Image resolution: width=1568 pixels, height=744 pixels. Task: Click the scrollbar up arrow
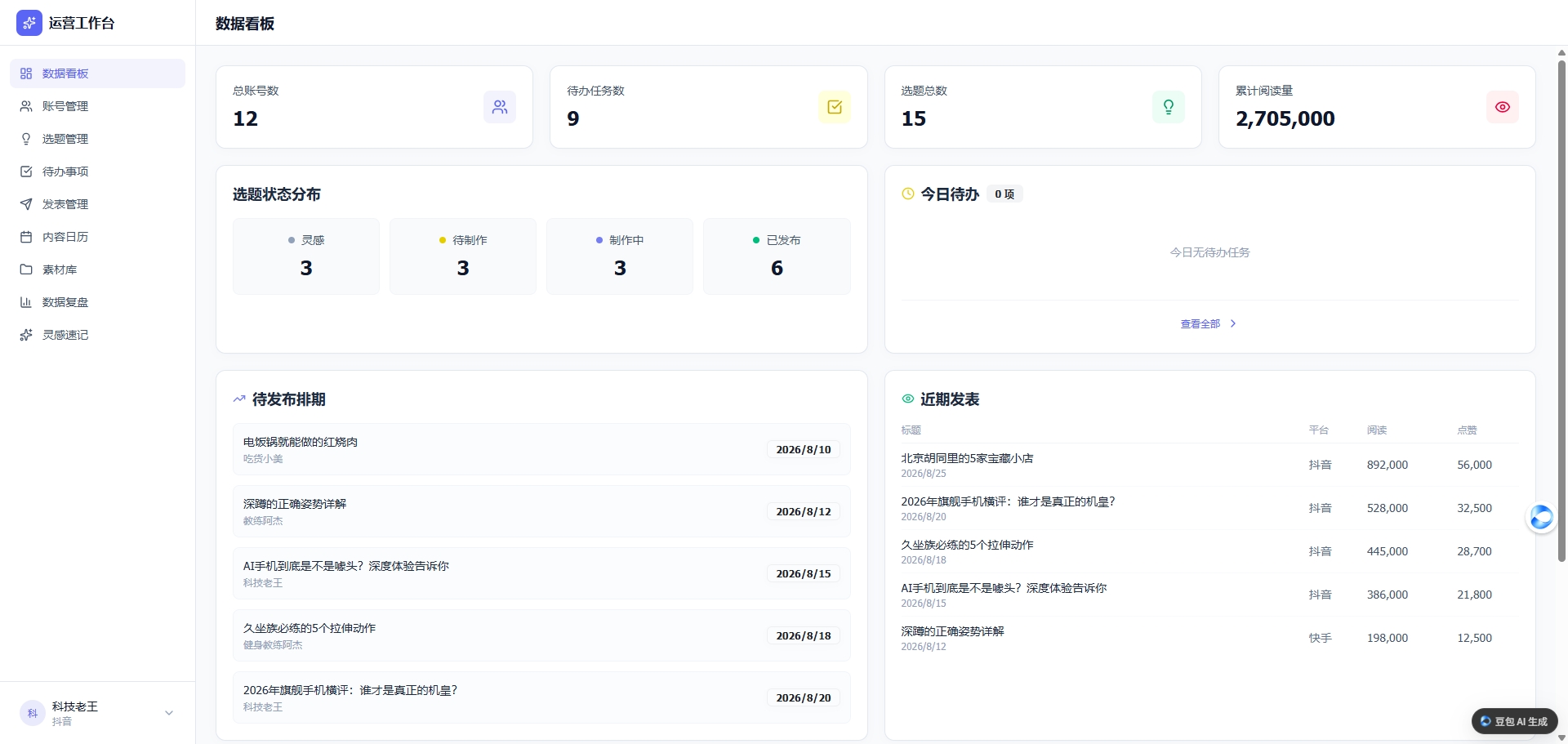(x=1561, y=53)
